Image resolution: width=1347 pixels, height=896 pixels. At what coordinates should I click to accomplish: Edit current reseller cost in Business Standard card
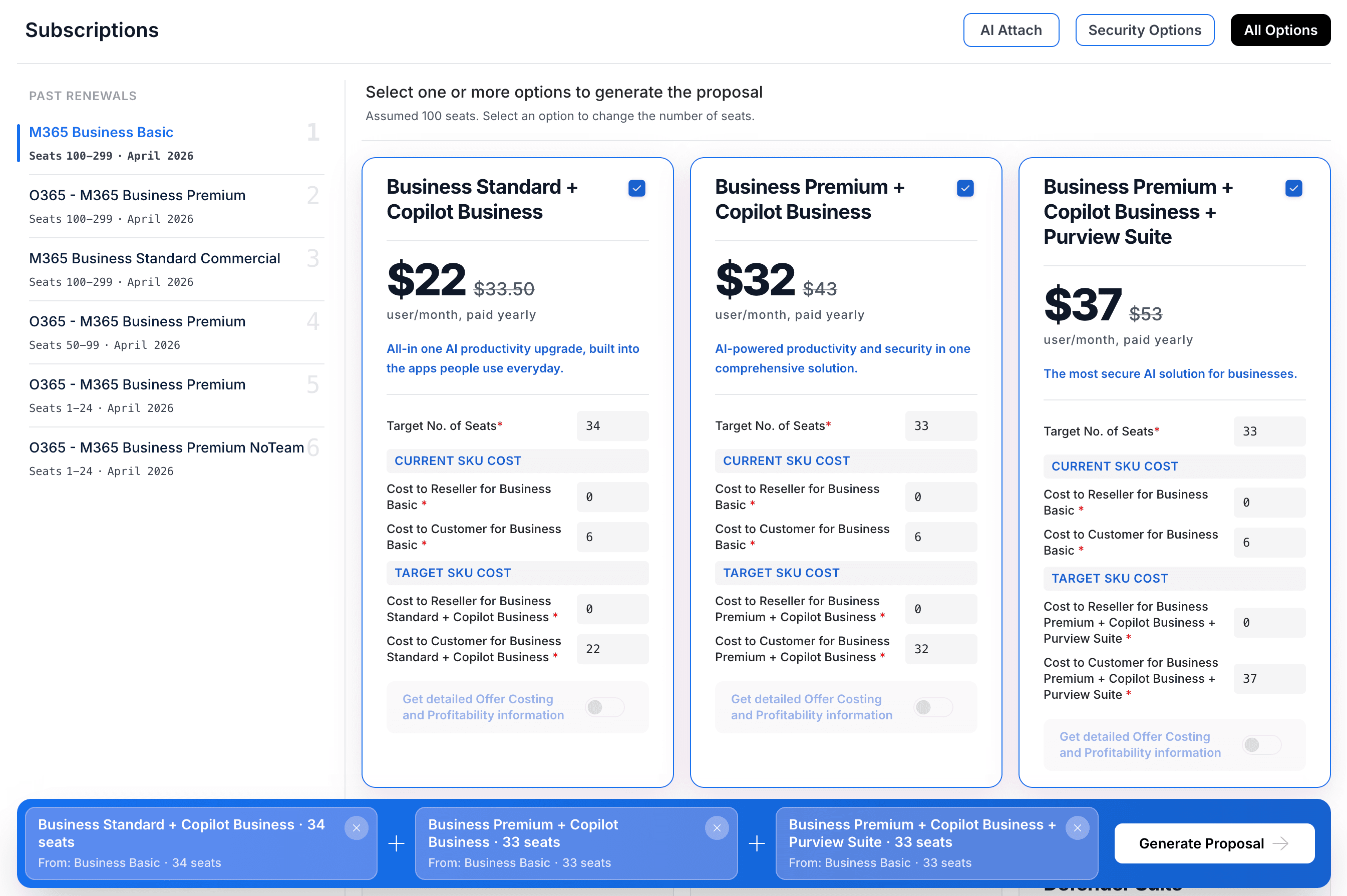pyautogui.click(x=612, y=497)
